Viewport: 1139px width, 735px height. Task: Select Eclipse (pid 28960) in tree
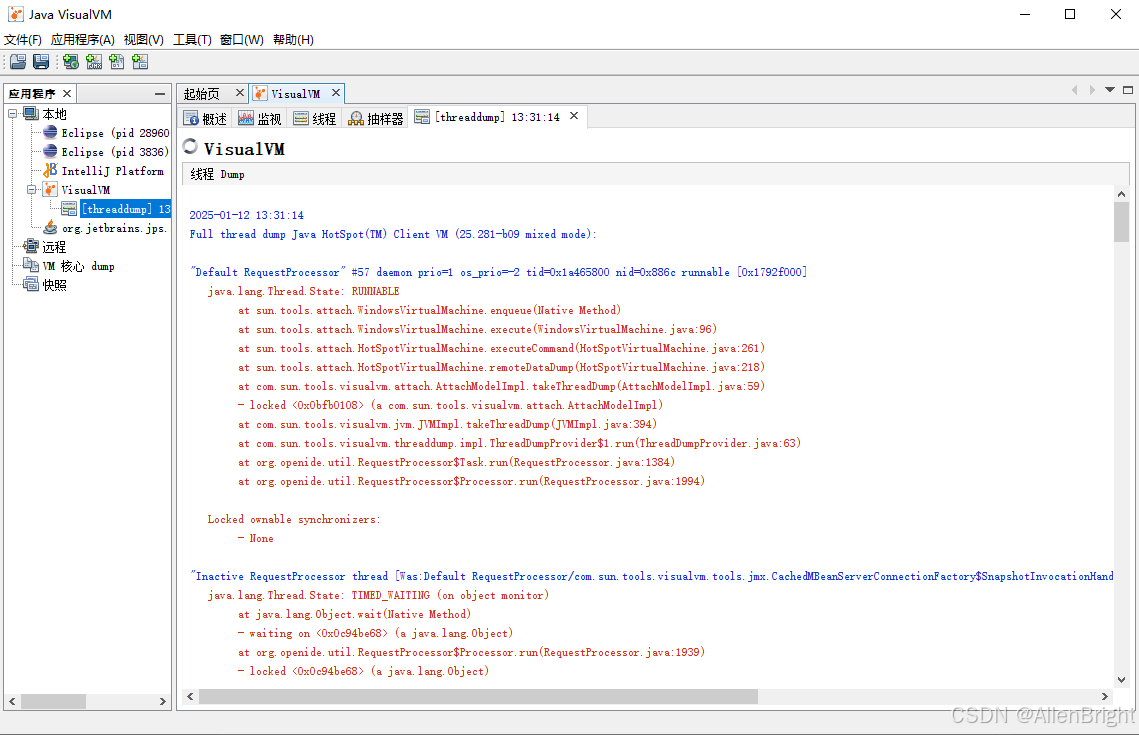(x=115, y=133)
